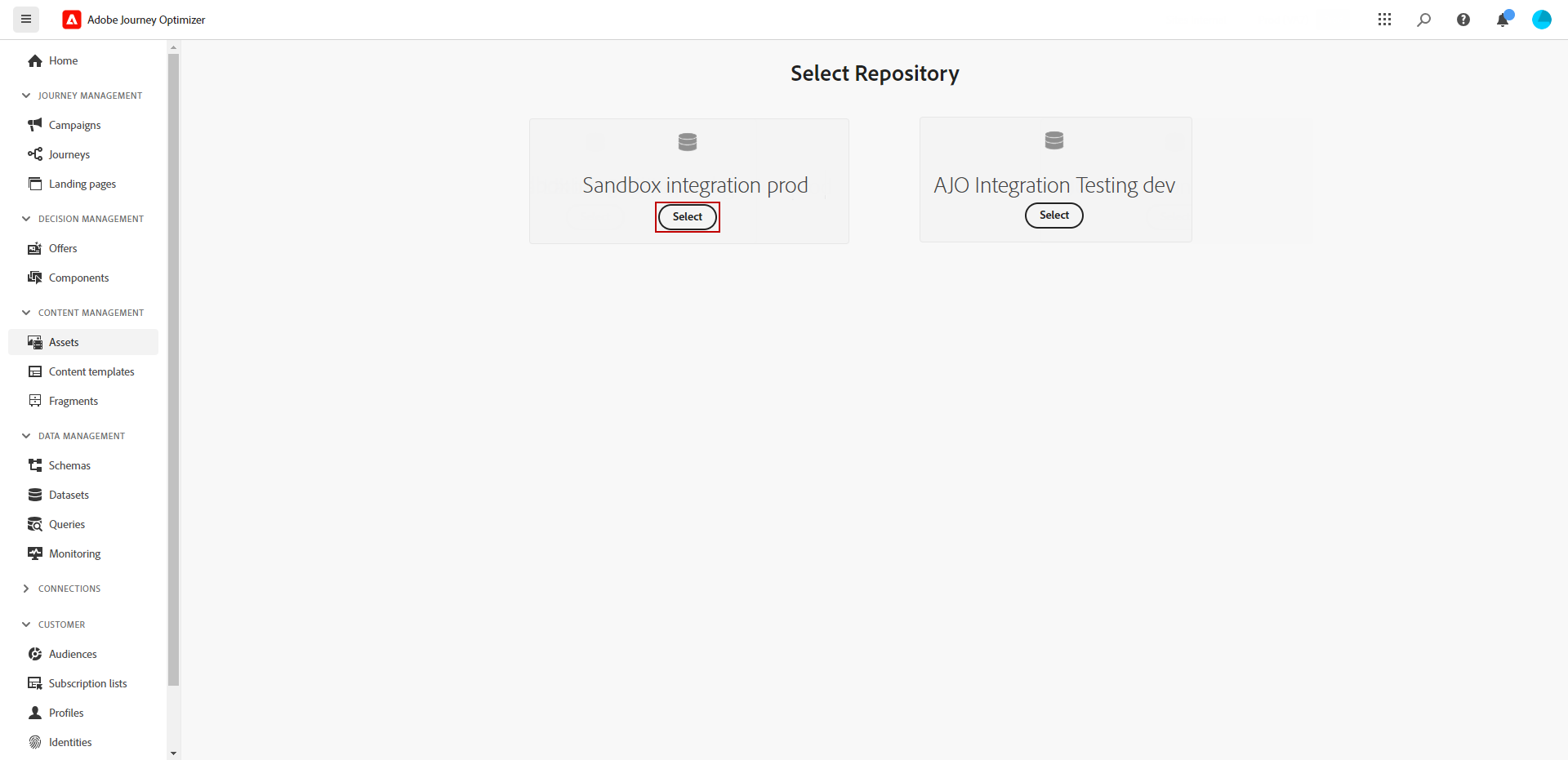The image size is (1568, 760).
Task: Open the app switcher grid
Action: pos(1384,20)
